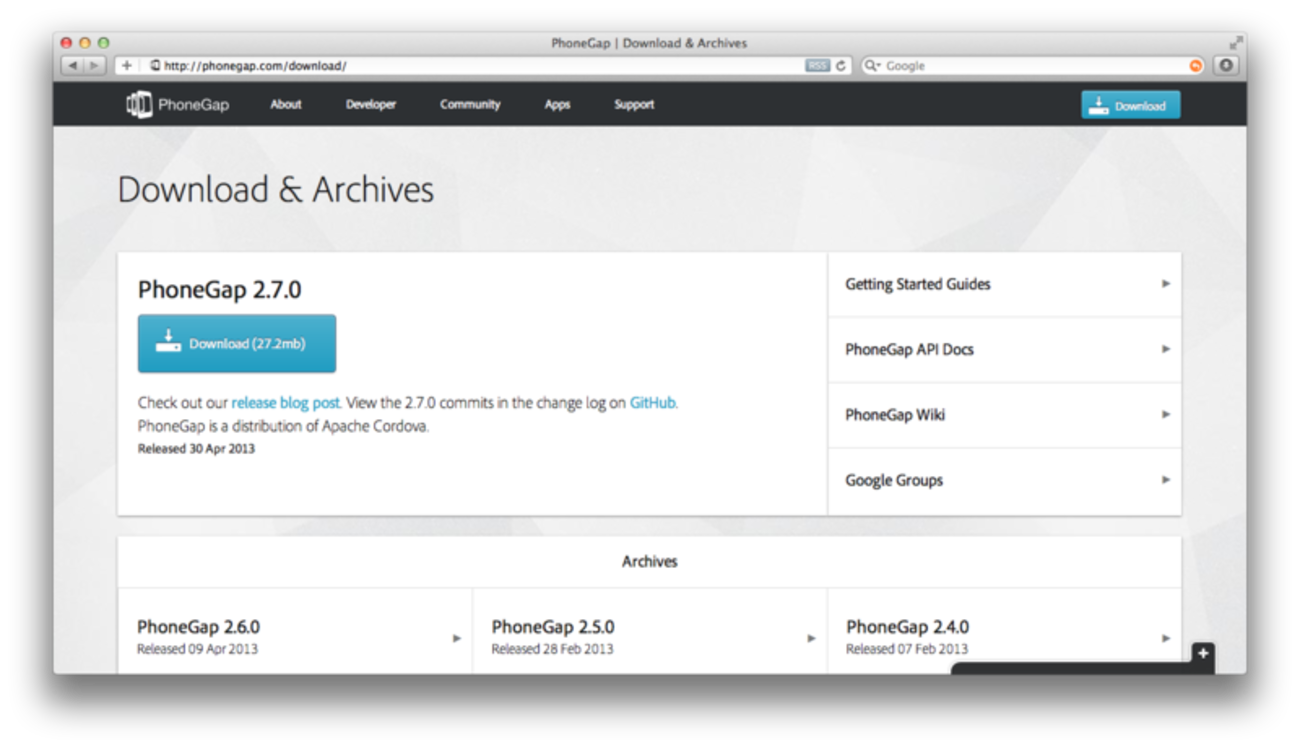
Task: Open the PhoneGap Wiki link
Action: 1004,415
